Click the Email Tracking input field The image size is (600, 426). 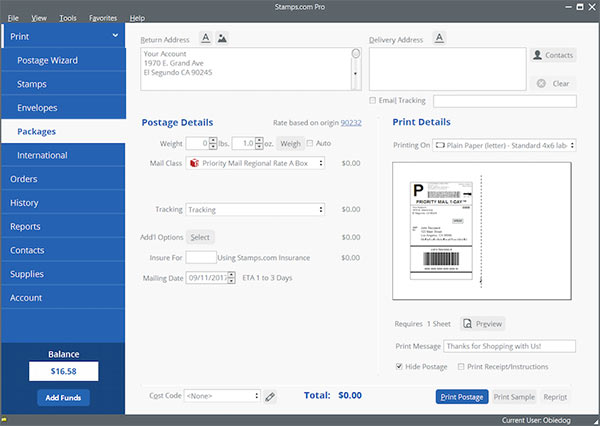pos(505,101)
